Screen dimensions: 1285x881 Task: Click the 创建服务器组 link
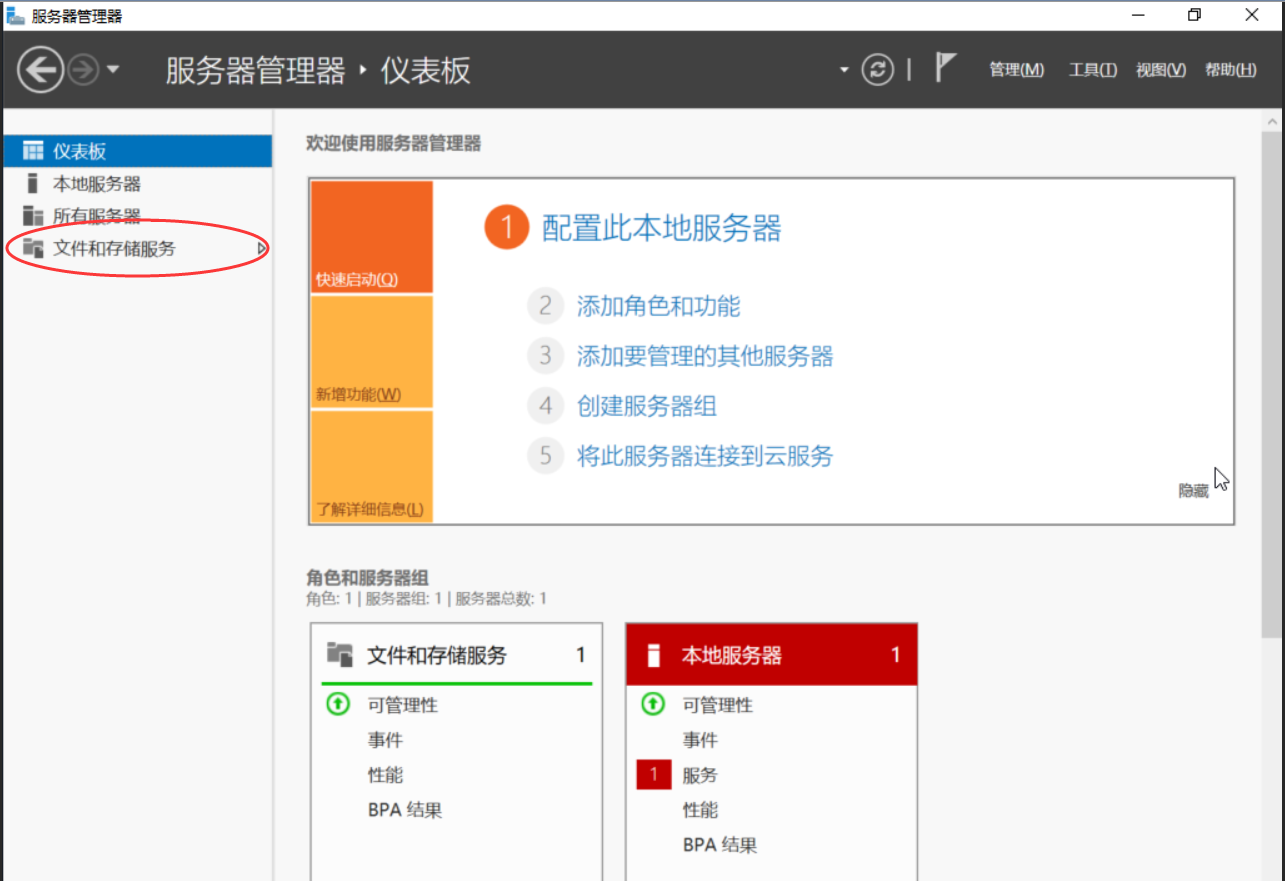coord(647,406)
